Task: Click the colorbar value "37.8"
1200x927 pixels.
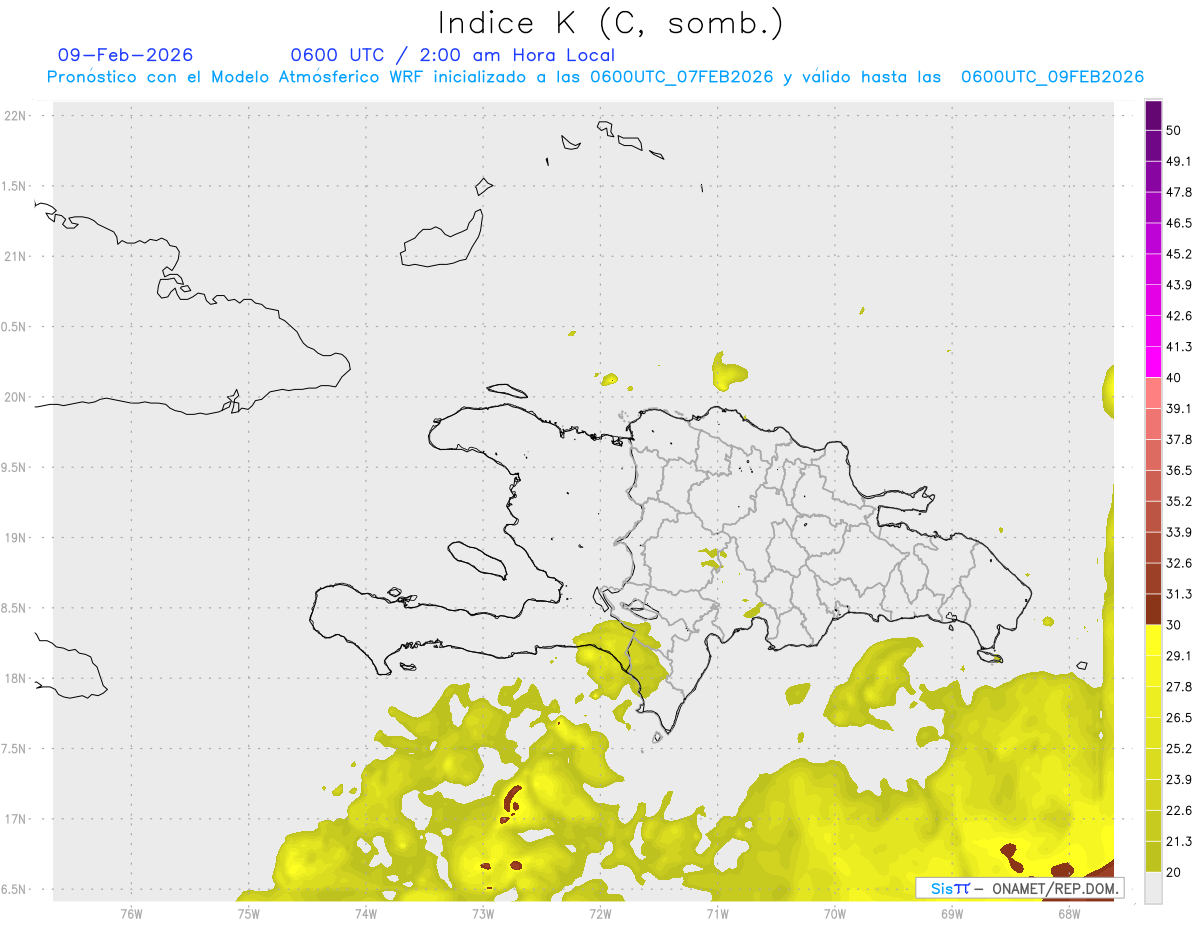Action: [1179, 440]
